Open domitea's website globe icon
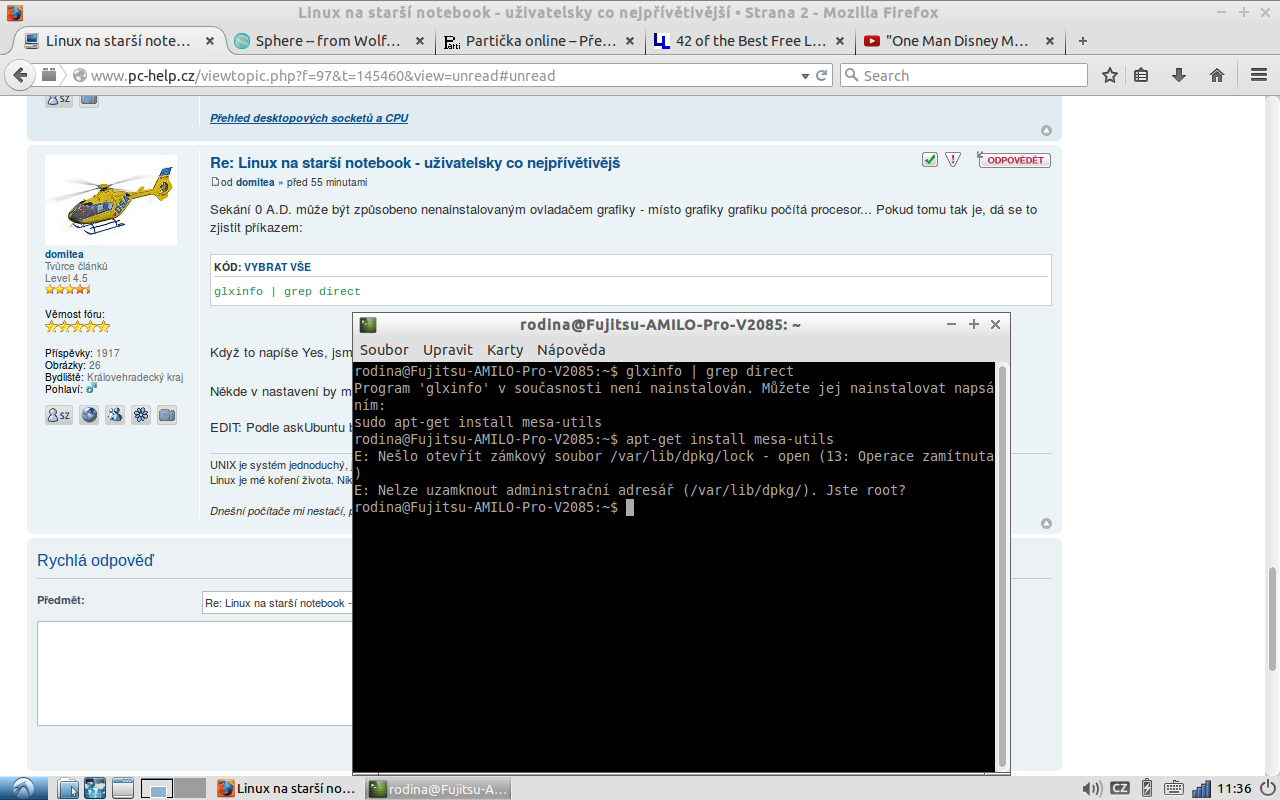Screen dimensions: 1280x800 [x=89, y=415]
